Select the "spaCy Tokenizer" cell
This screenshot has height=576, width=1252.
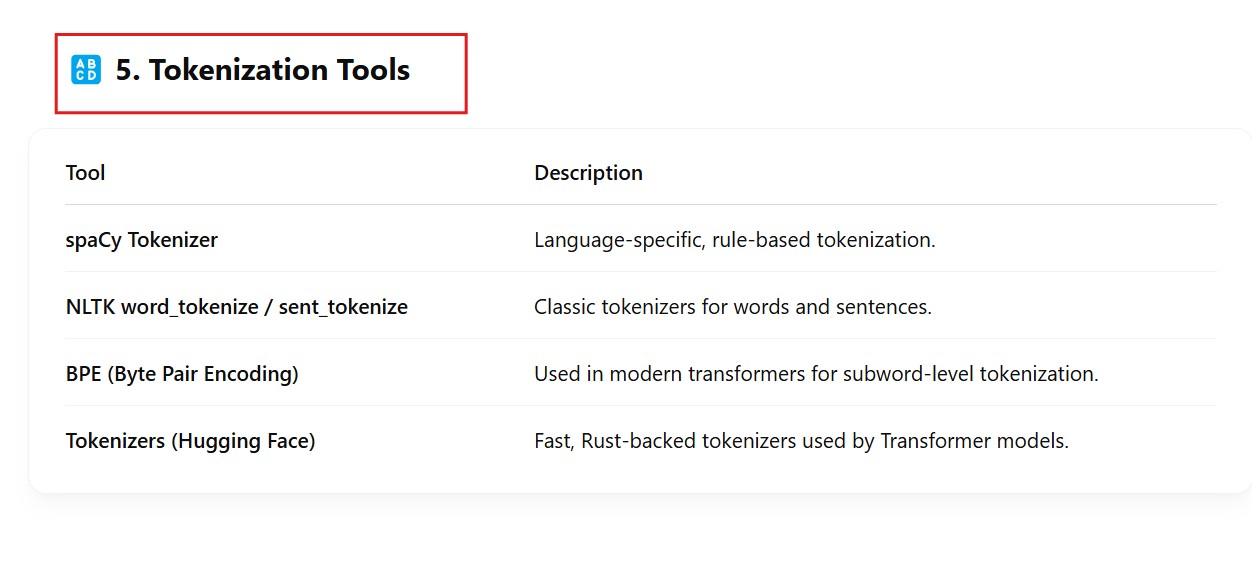click(141, 240)
